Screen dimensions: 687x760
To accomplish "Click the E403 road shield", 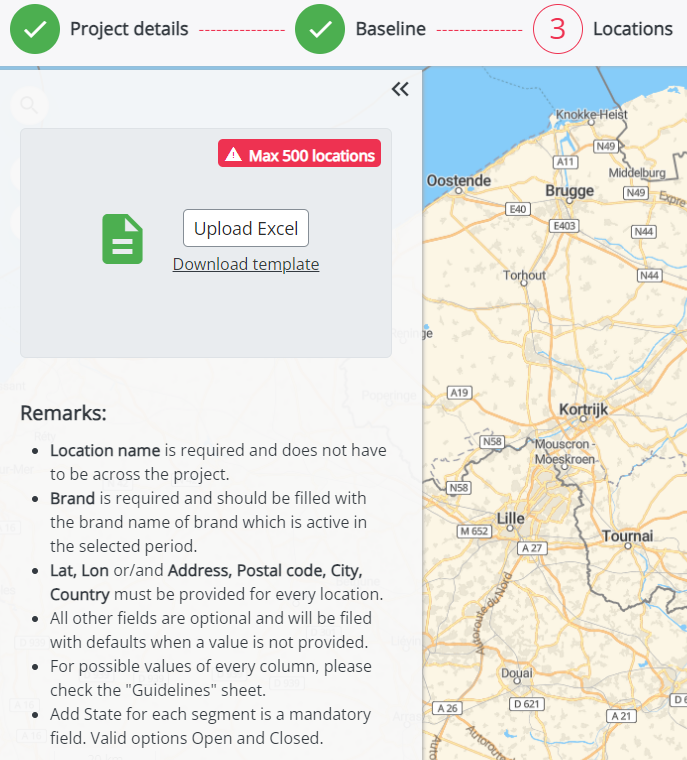I will point(564,226).
